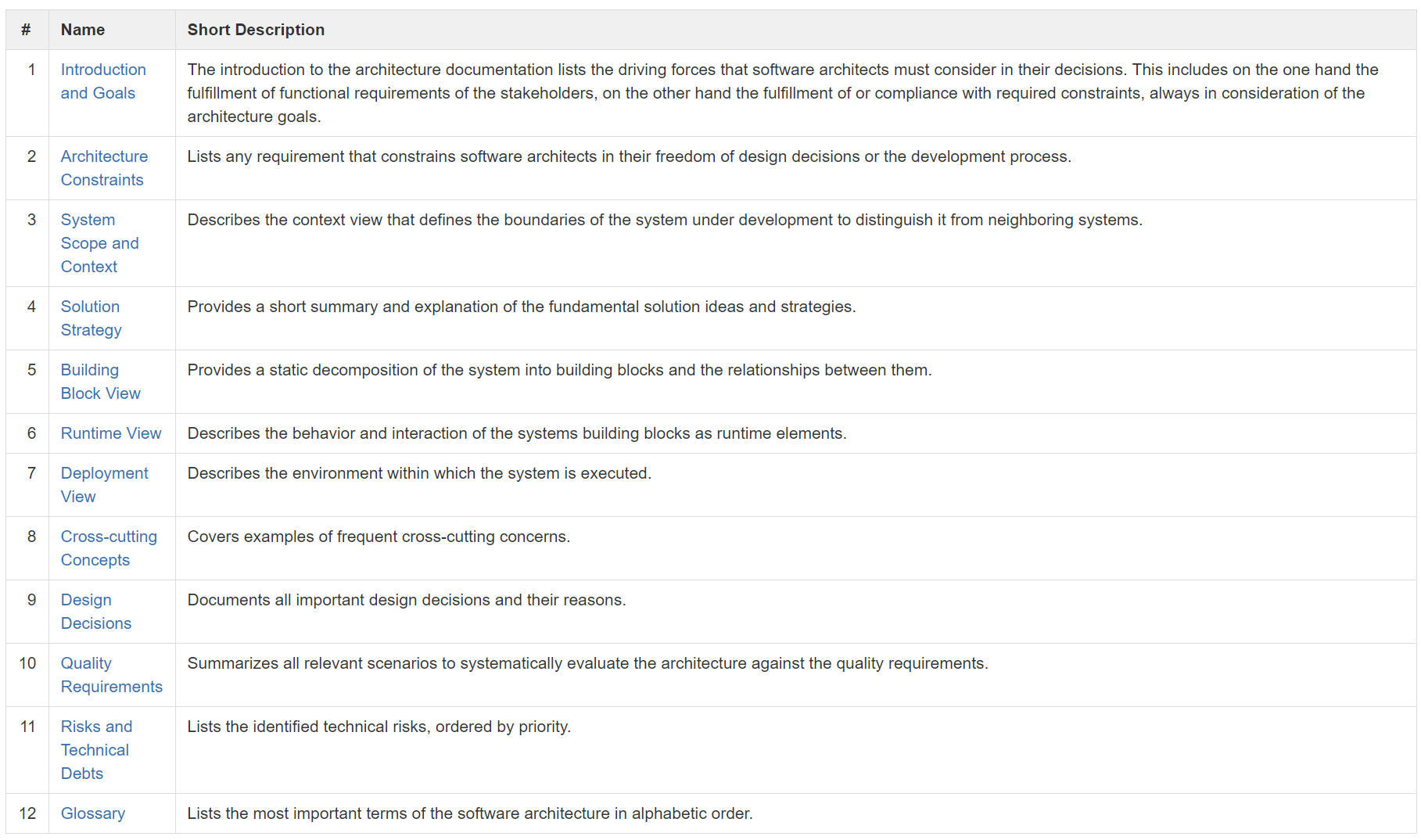Click row number 1 cell
The height and width of the screenshot is (840, 1421).
coord(31,70)
